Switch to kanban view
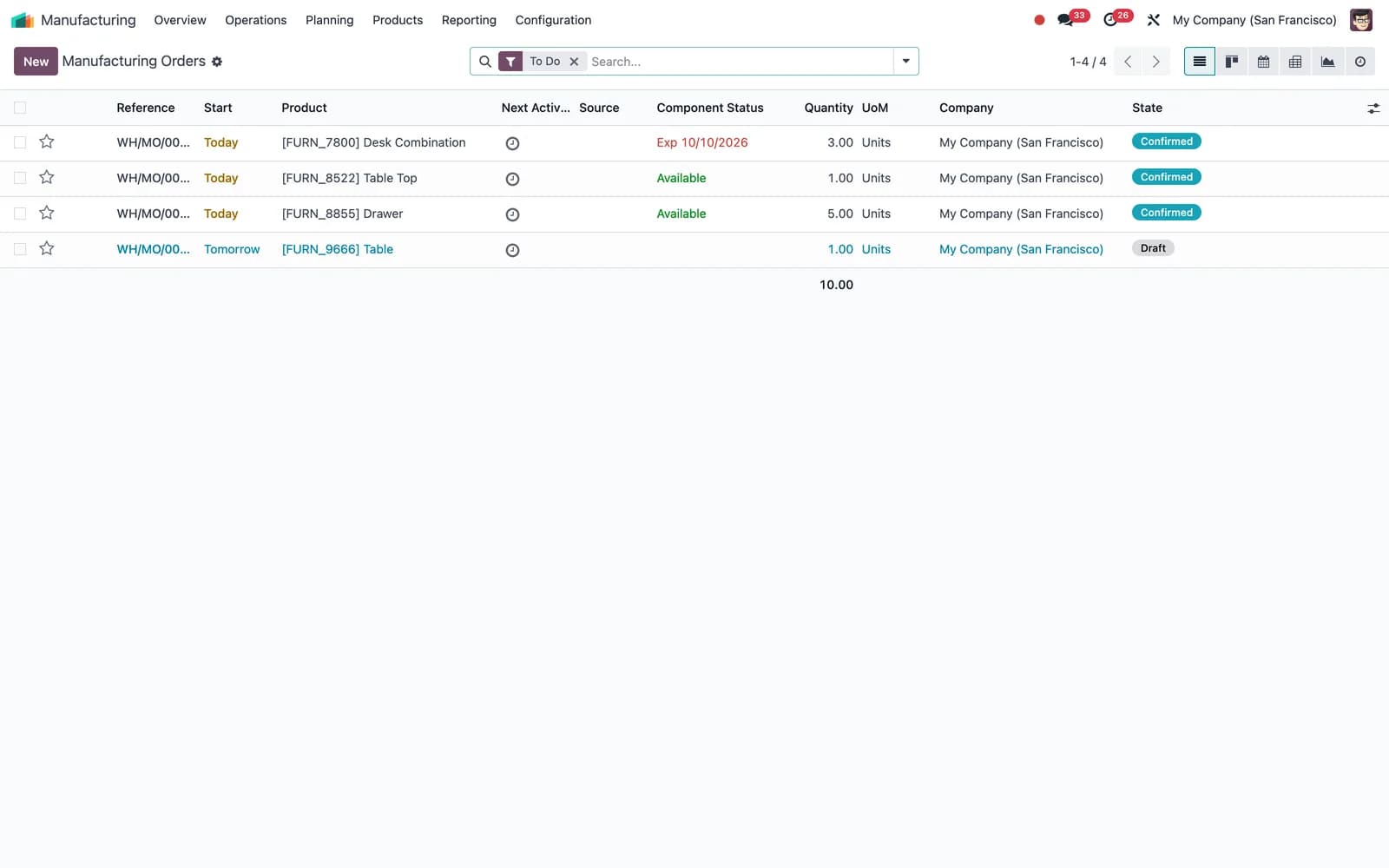 pos(1232,62)
